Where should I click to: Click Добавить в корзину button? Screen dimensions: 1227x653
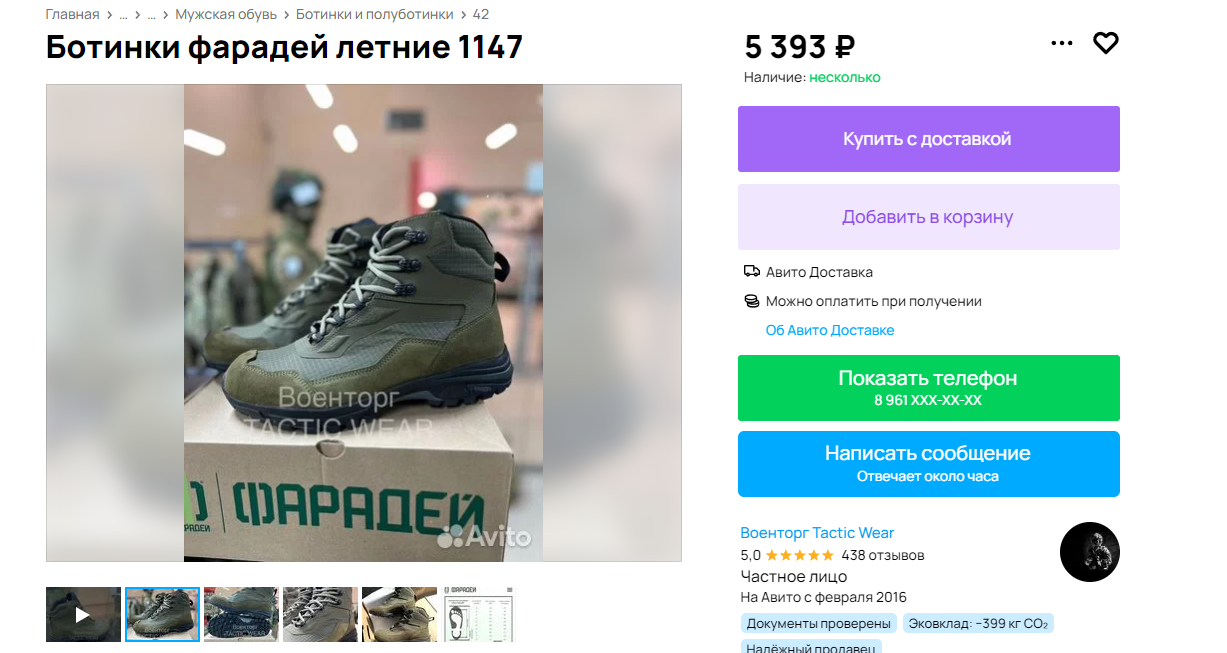928,217
